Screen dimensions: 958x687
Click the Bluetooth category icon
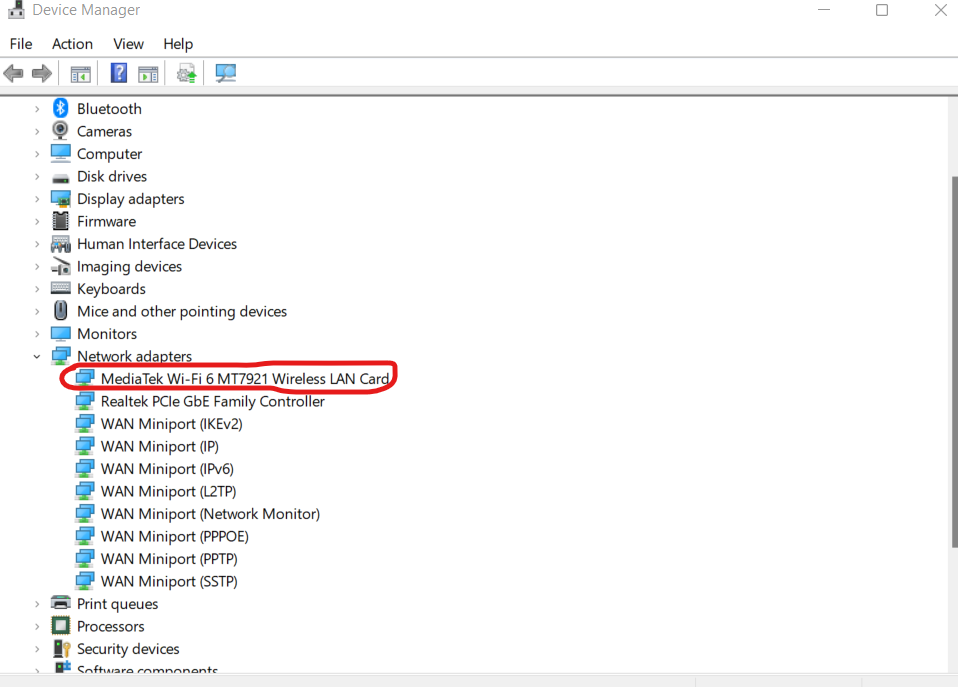[60, 108]
